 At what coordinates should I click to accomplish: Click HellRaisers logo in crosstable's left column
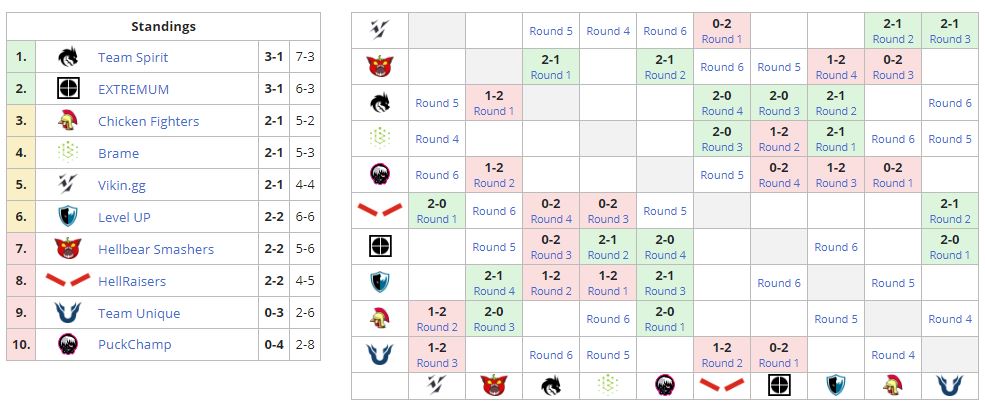(x=380, y=211)
